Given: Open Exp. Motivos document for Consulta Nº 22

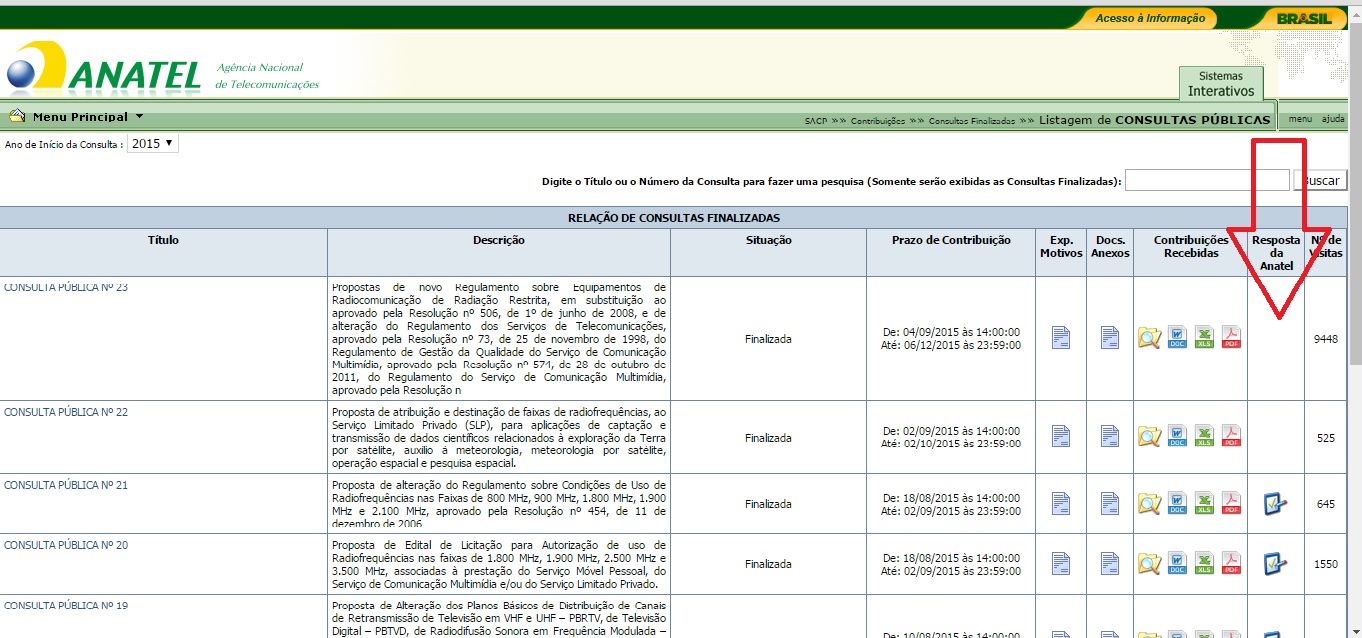Looking at the screenshot, I should tap(1061, 436).
